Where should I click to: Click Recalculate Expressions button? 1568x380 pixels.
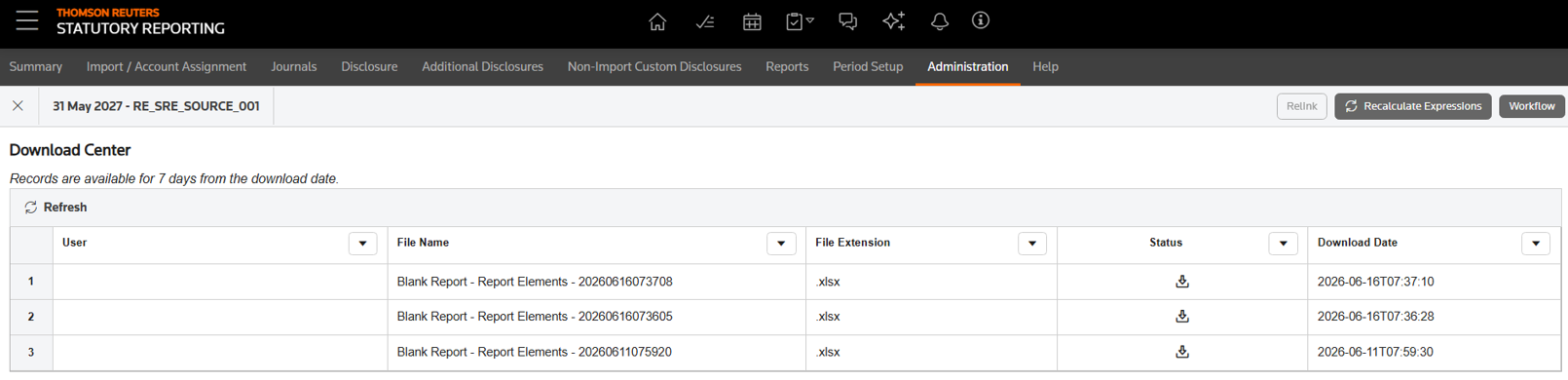(1412, 106)
